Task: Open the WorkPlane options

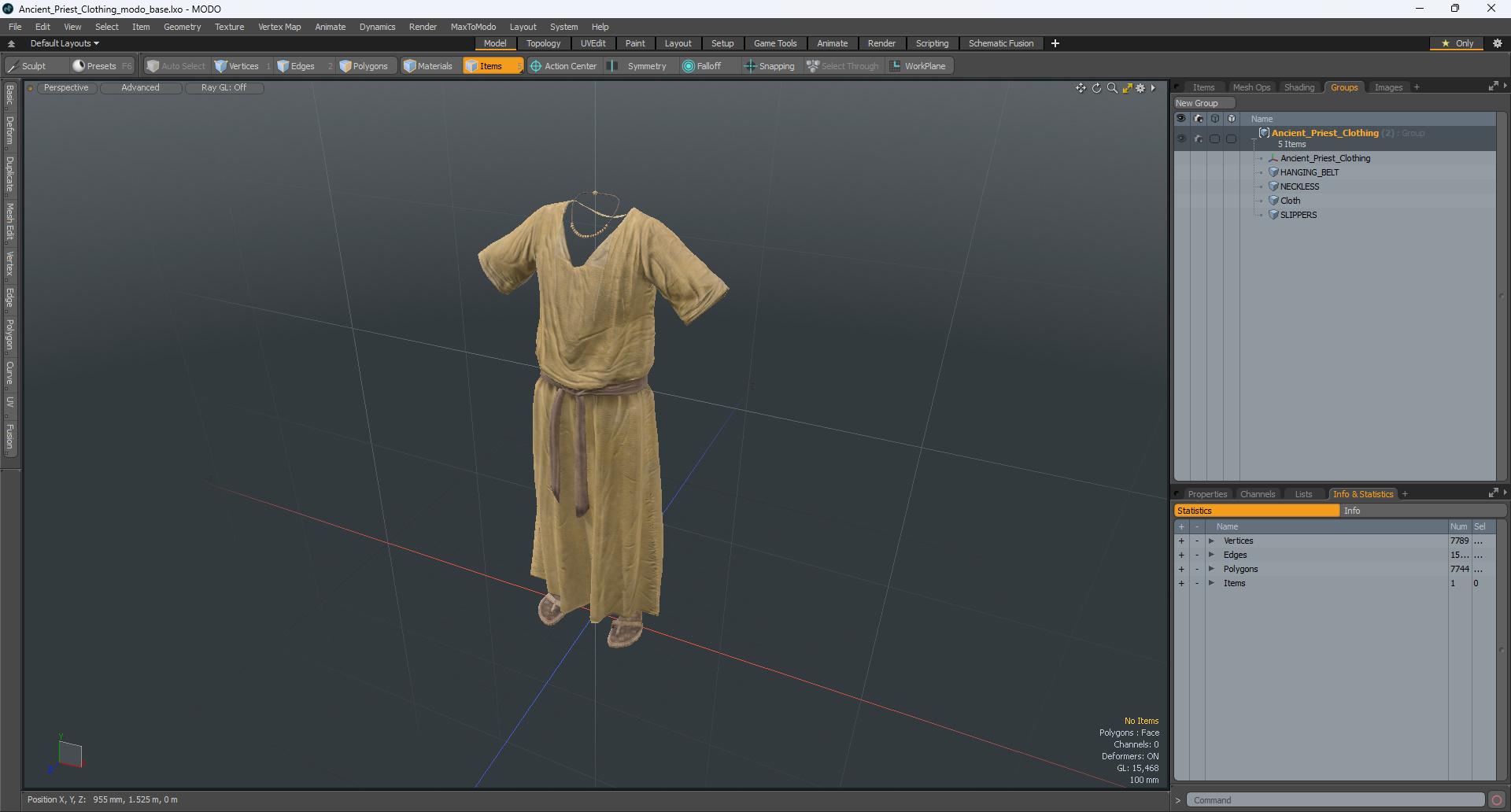Action: click(x=918, y=66)
